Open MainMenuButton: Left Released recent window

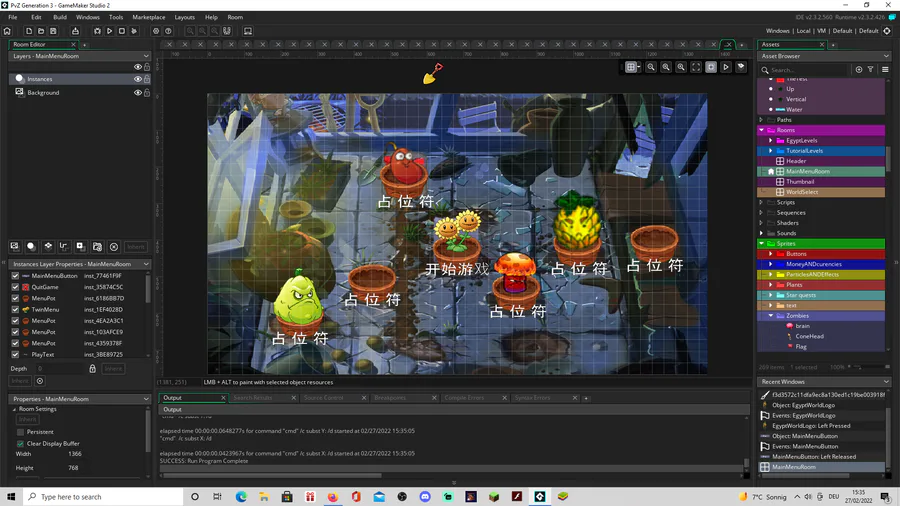[x=814, y=457]
